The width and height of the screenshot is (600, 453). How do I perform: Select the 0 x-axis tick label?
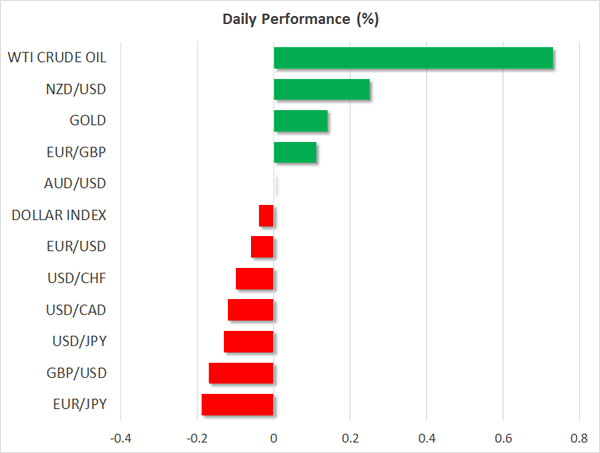[x=273, y=438]
